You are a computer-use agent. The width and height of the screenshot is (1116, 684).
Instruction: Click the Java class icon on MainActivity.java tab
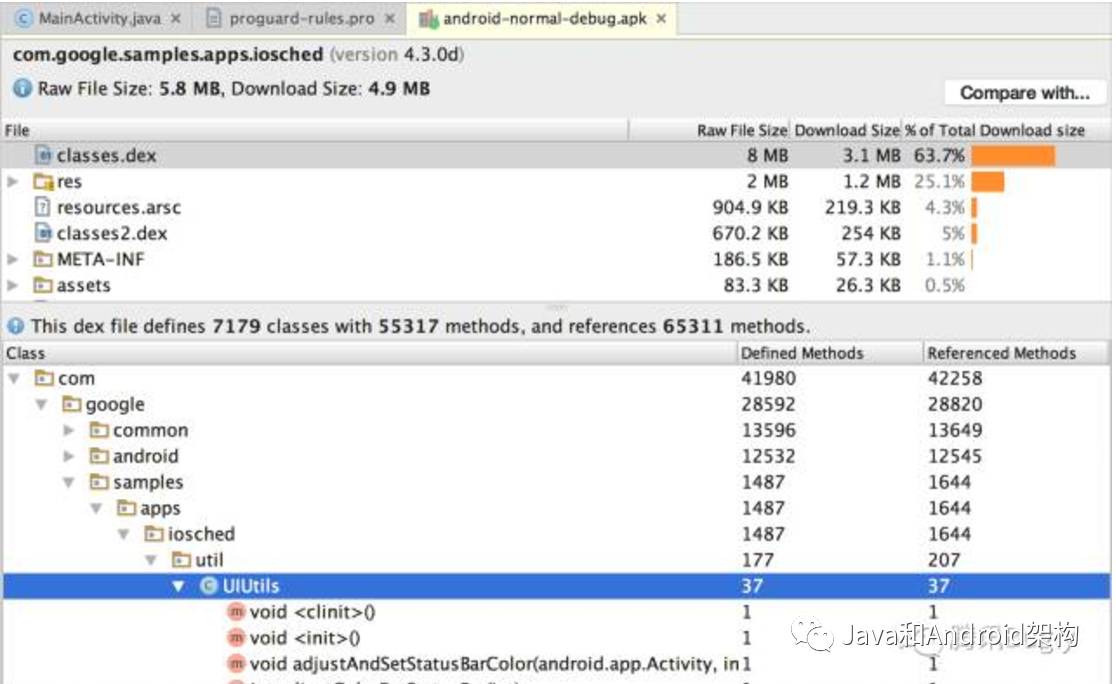(x=23, y=19)
